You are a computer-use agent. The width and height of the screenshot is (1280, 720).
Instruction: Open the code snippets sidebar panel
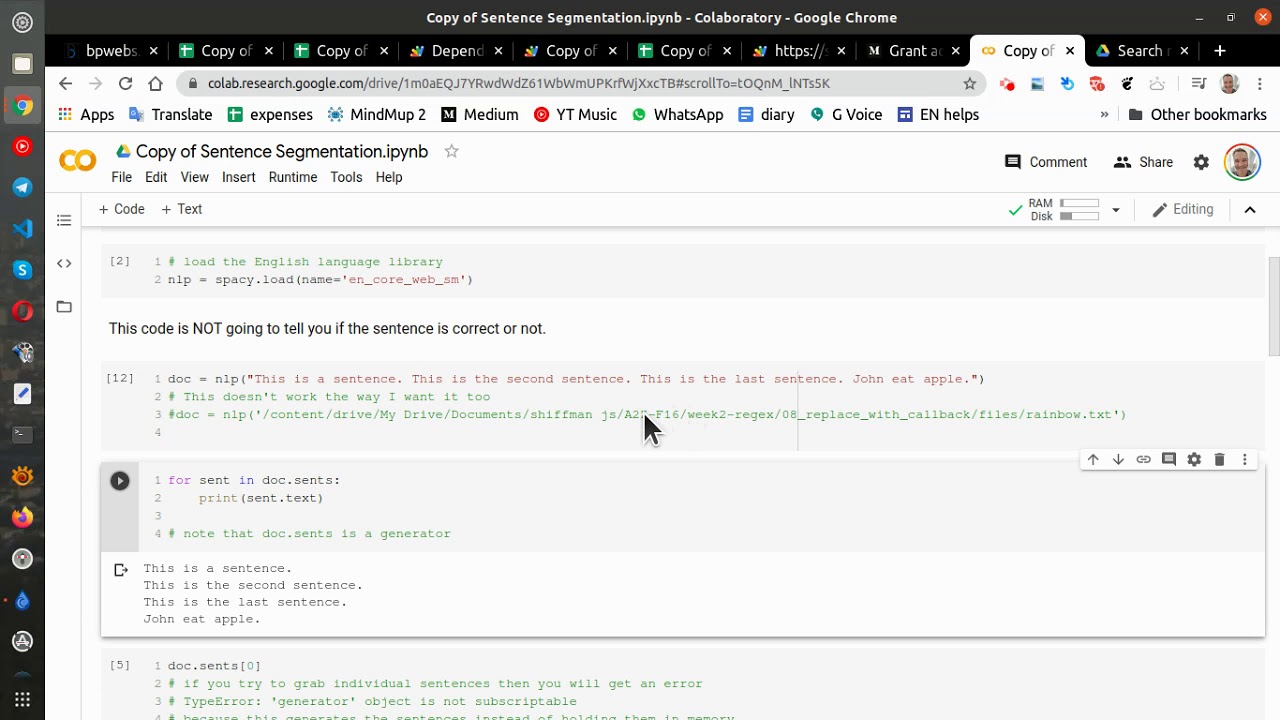pos(64,263)
